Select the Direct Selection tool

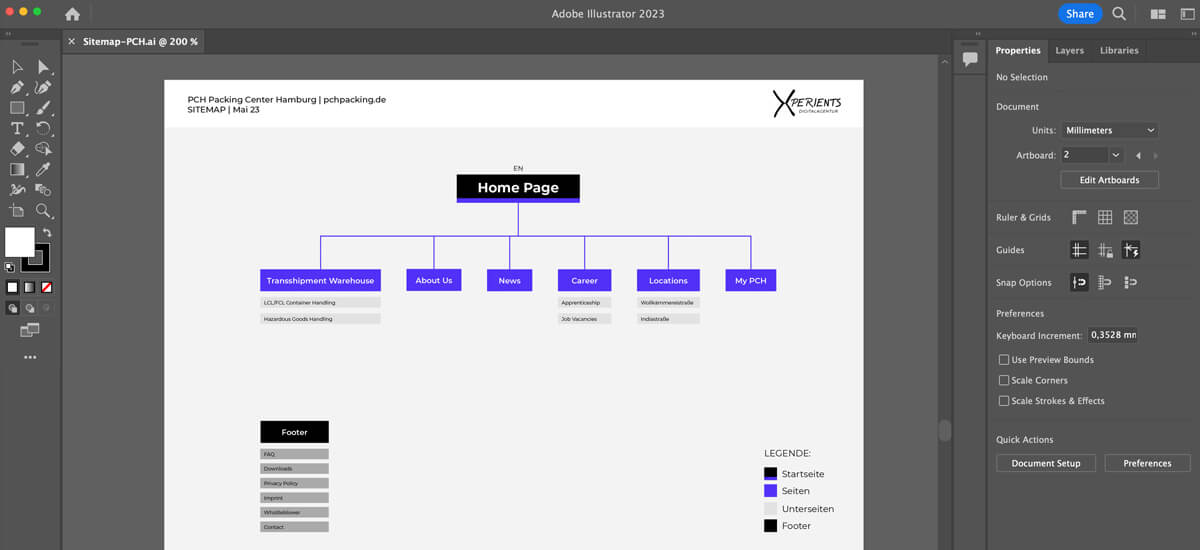click(43, 67)
